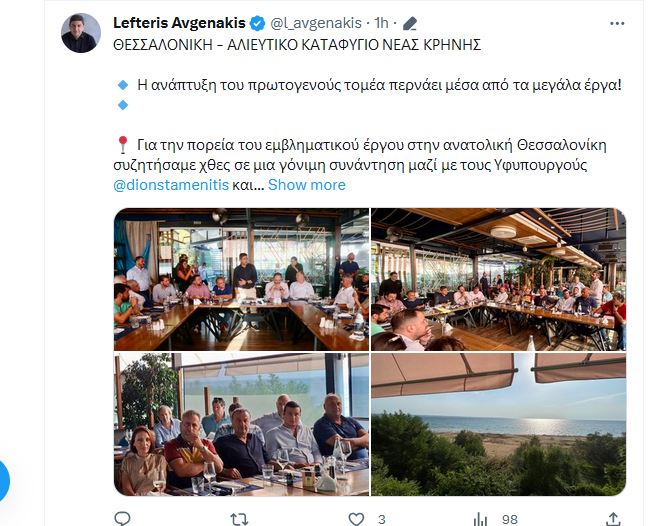Click the blue floating compose button
The width and height of the screenshot is (656, 526).
[x=3, y=480]
